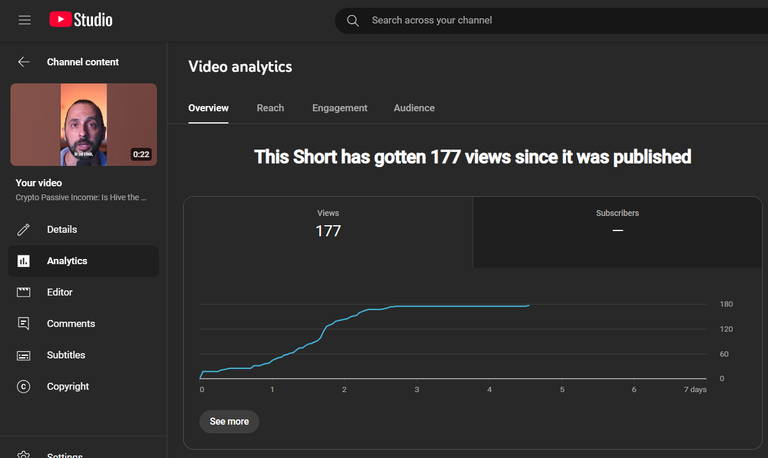This screenshot has height=458, width=768.
Task: Click the 0:22 duration badge
Action: 141,154
